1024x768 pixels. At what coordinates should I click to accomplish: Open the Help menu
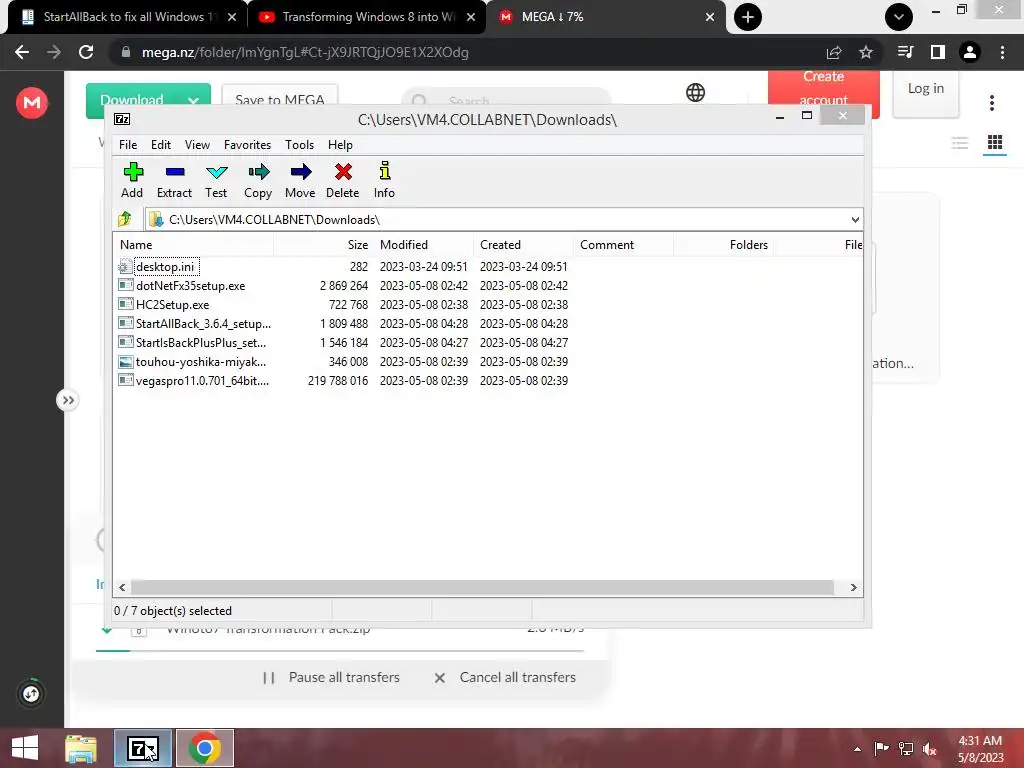point(340,145)
